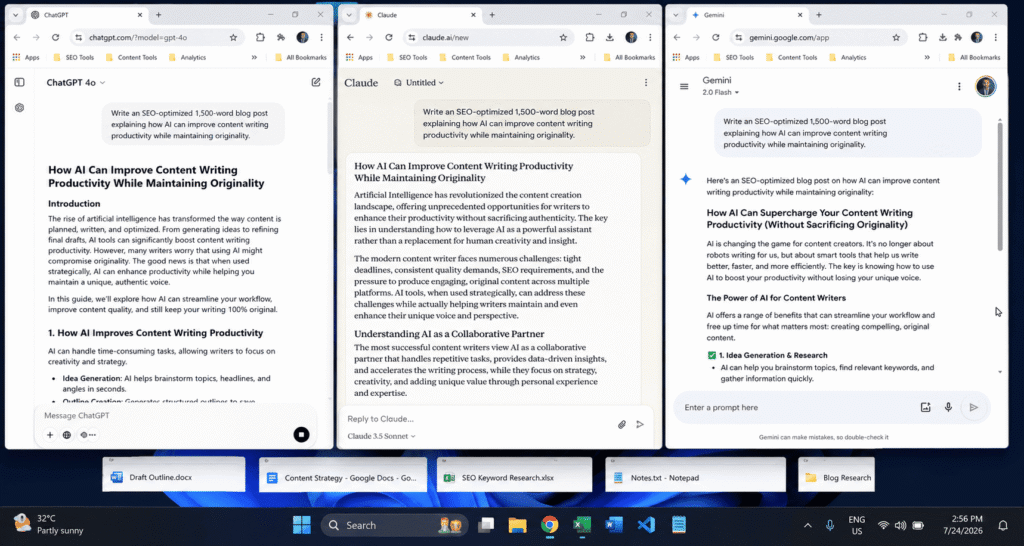Screen dimensions: 1024x546
Task: Open the weather widget showing 32°C
Action: [x=49, y=524]
